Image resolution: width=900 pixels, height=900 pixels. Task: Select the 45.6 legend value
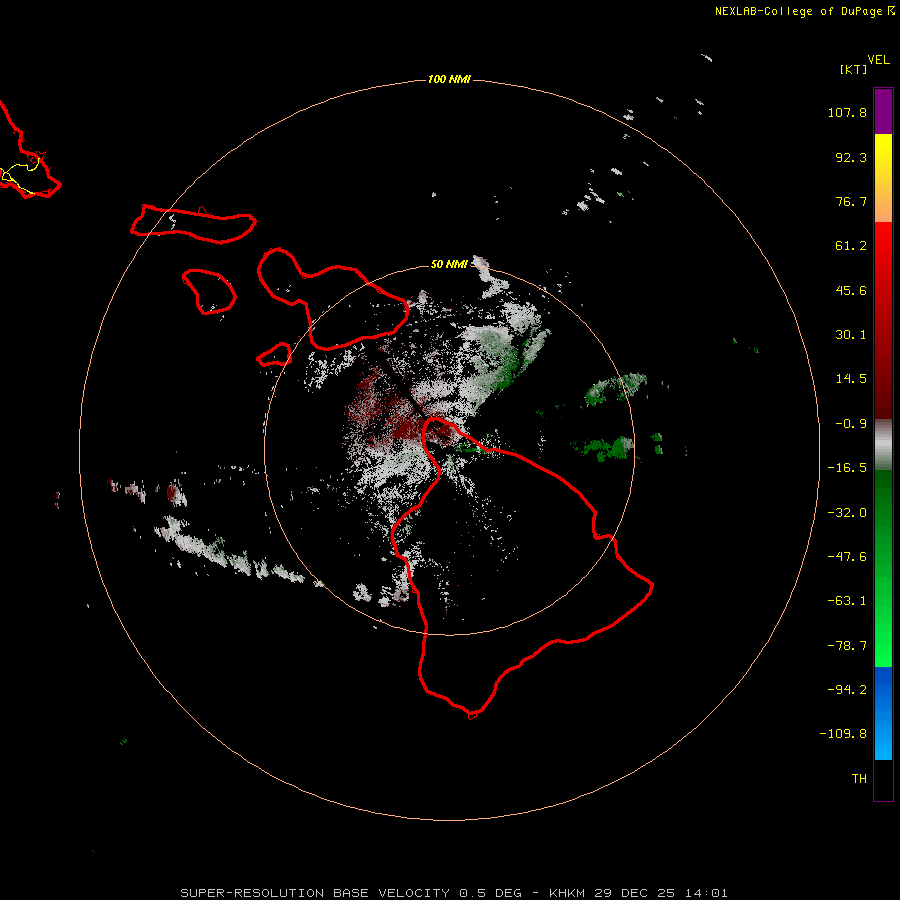851,290
